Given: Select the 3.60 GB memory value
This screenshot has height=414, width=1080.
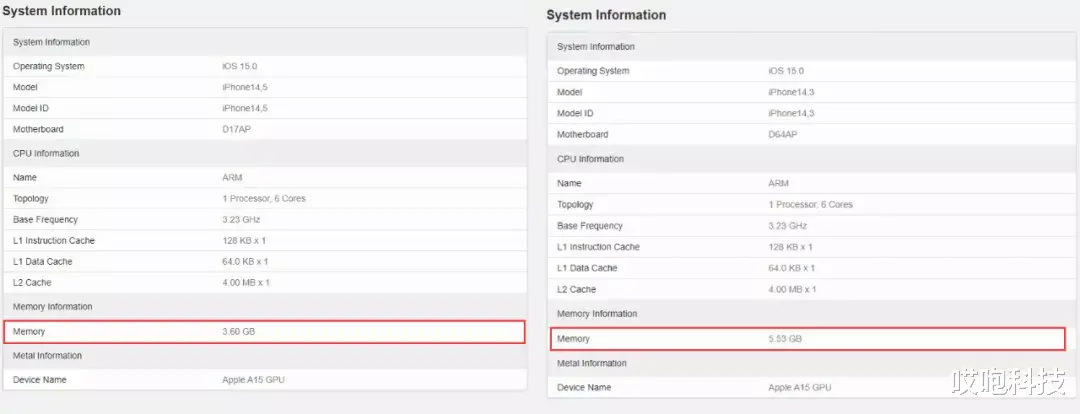Looking at the screenshot, I should coord(238,331).
